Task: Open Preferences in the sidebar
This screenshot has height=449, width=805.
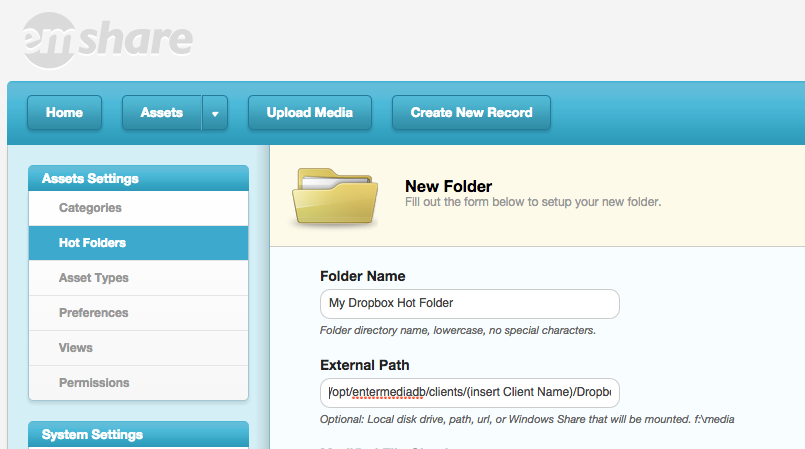Action: point(139,313)
